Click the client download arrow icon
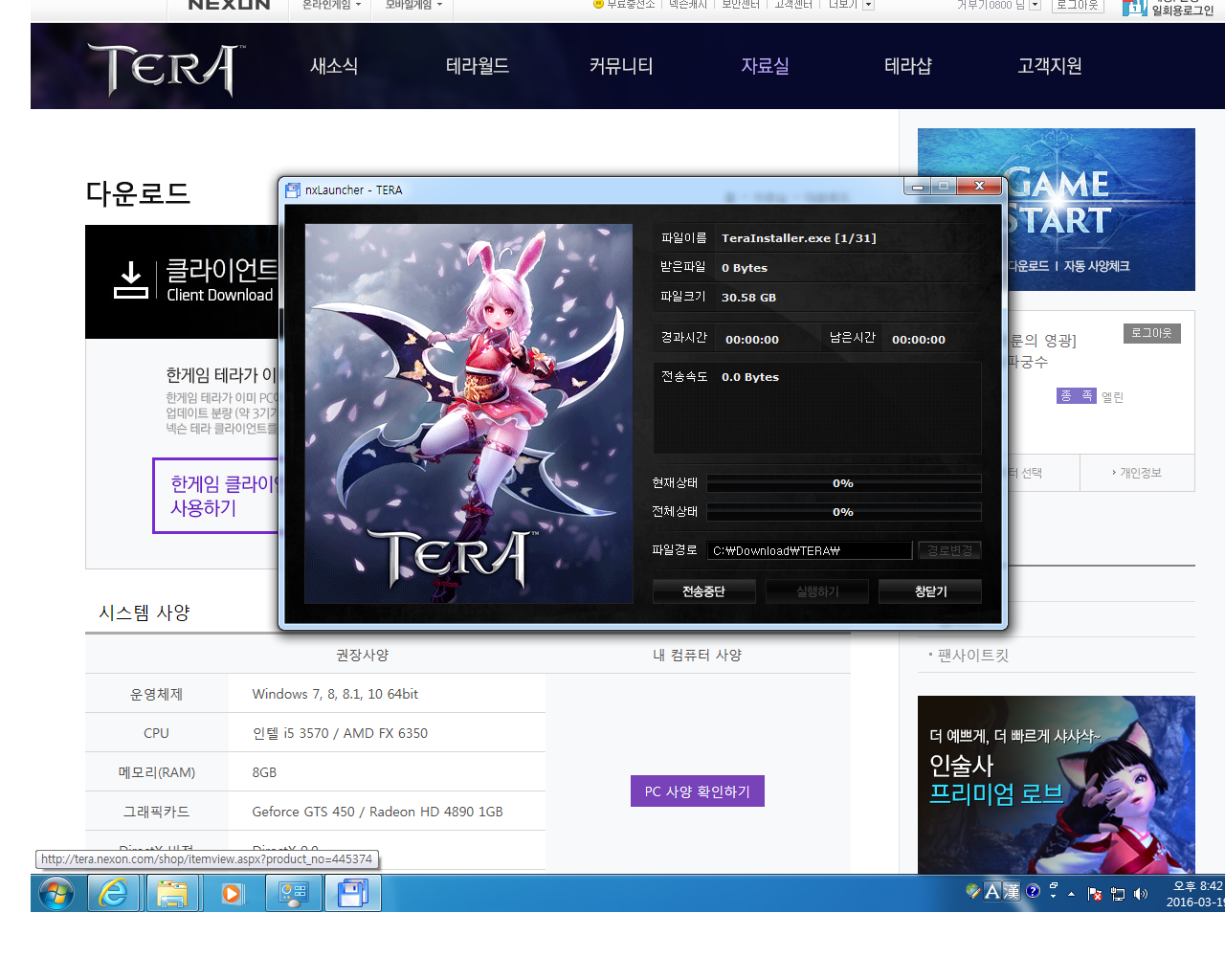The width and height of the screenshot is (1225, 980). click(x=131, y=280)
